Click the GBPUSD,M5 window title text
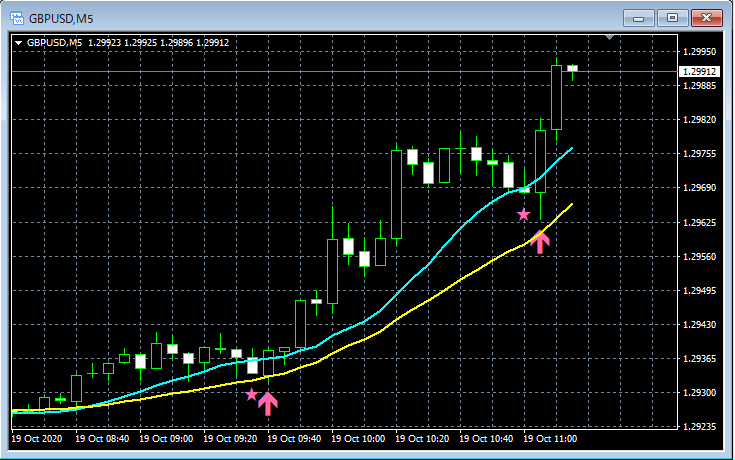The width and height of the screenshot is (735, 460). [61, 19]
